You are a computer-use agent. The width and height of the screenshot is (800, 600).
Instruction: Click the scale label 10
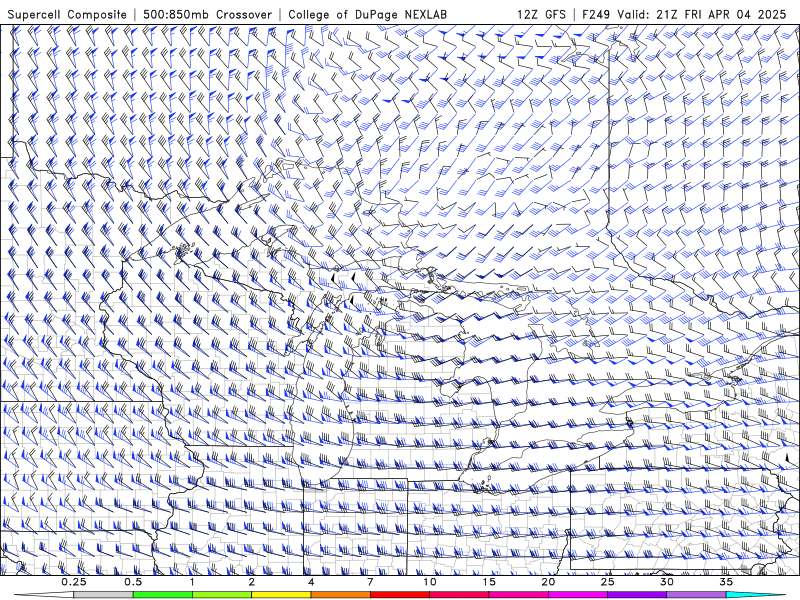[430, 582]
